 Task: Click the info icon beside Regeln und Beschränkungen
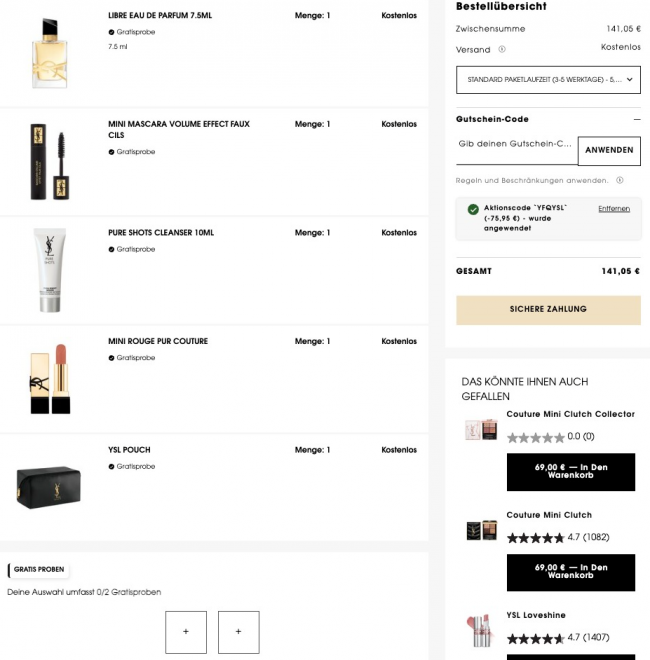[x=620, y=180]
